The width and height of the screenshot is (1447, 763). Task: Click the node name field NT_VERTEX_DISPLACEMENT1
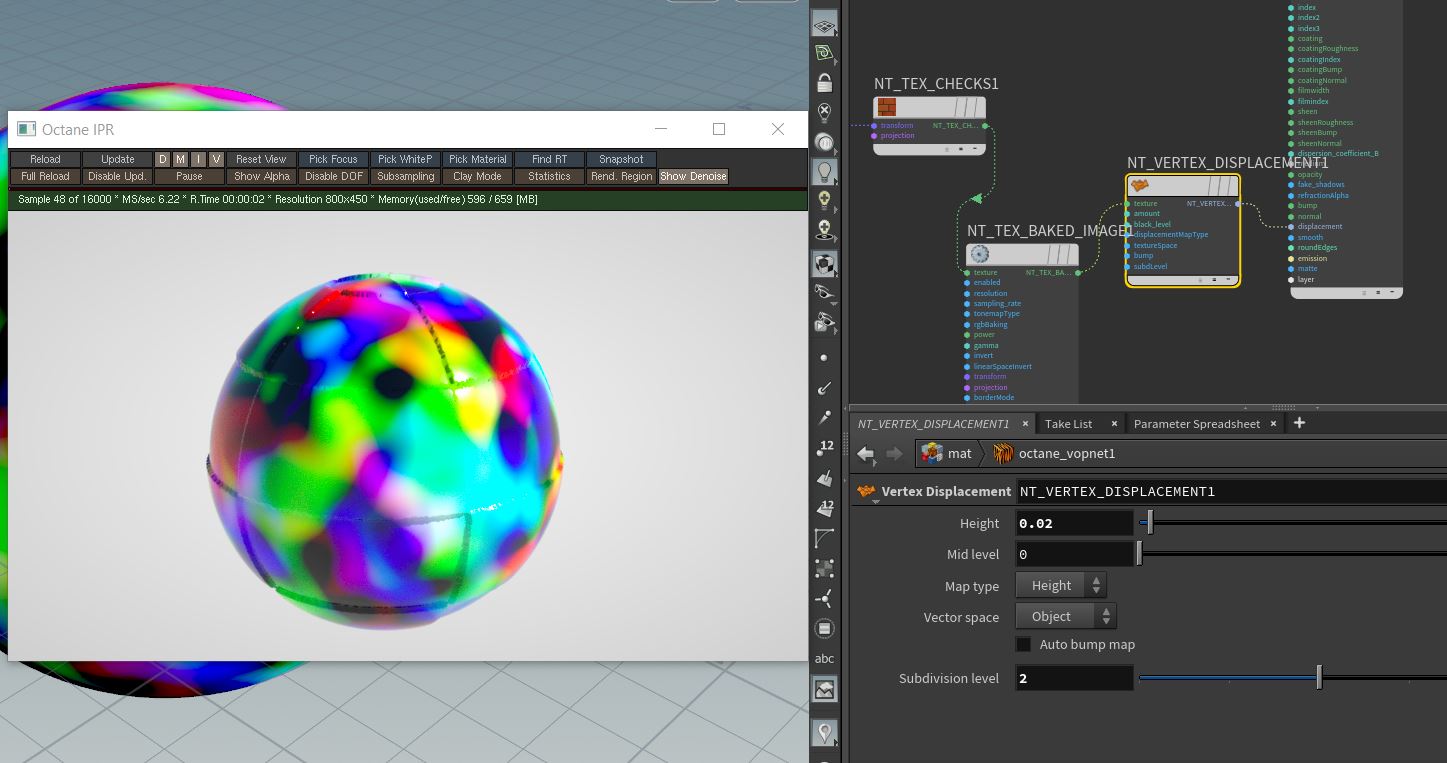(x=1232, y=491)
